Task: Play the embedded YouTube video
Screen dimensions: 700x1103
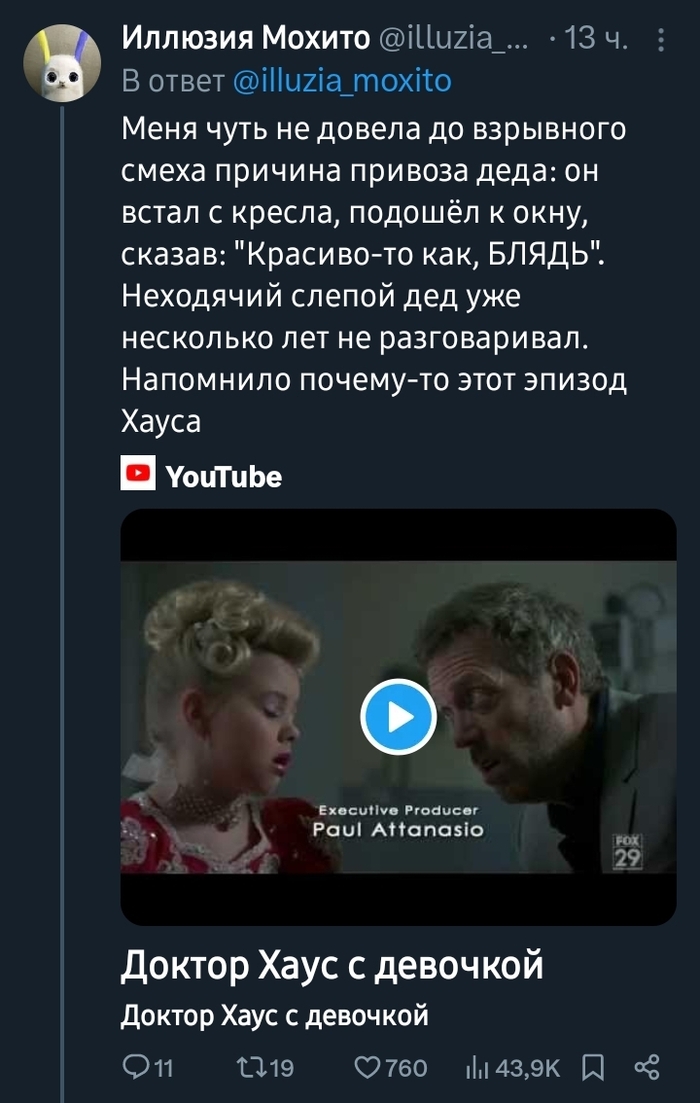Action: coord(398,716)
